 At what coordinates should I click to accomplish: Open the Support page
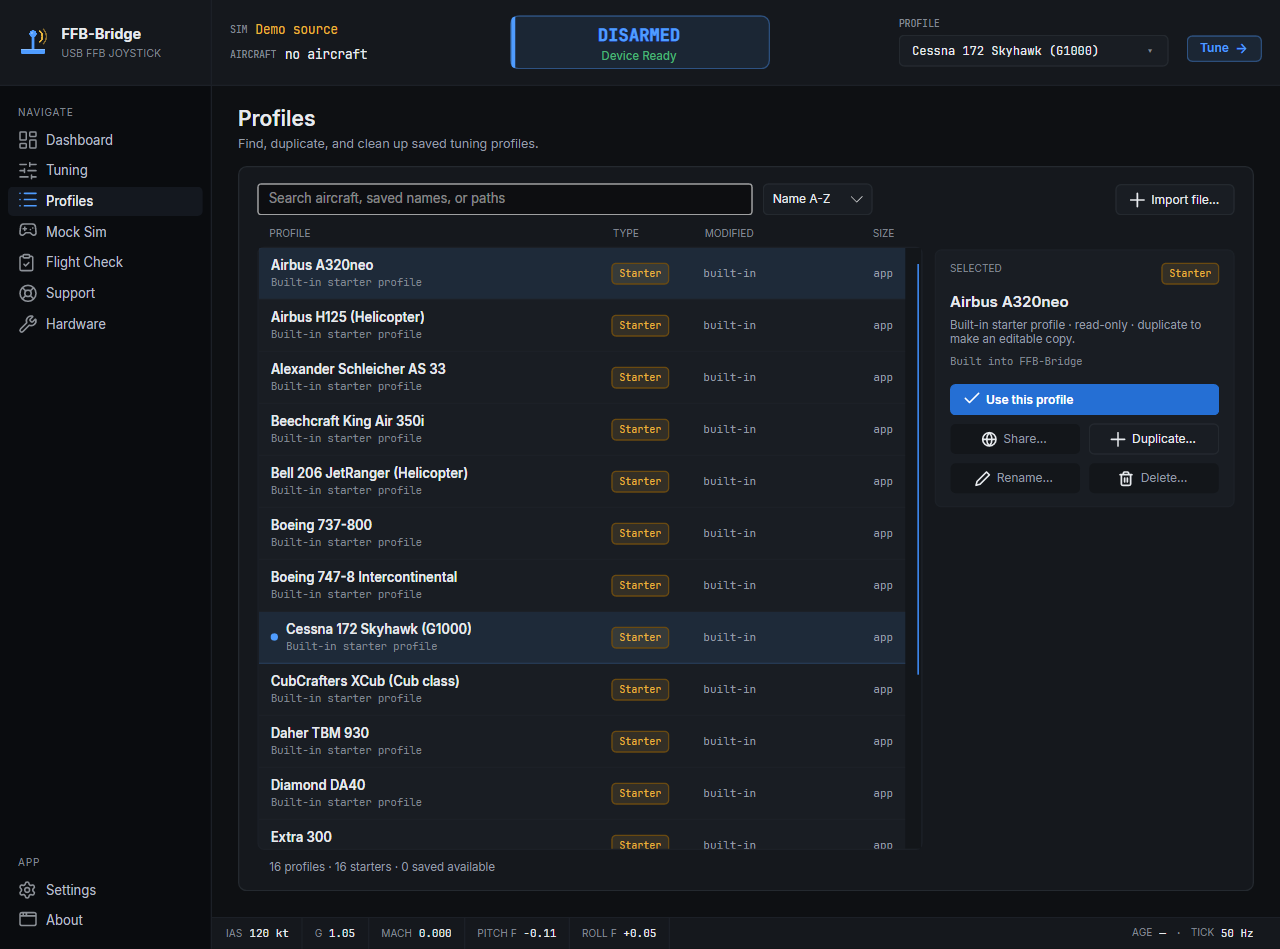click(x=105, y=293)
